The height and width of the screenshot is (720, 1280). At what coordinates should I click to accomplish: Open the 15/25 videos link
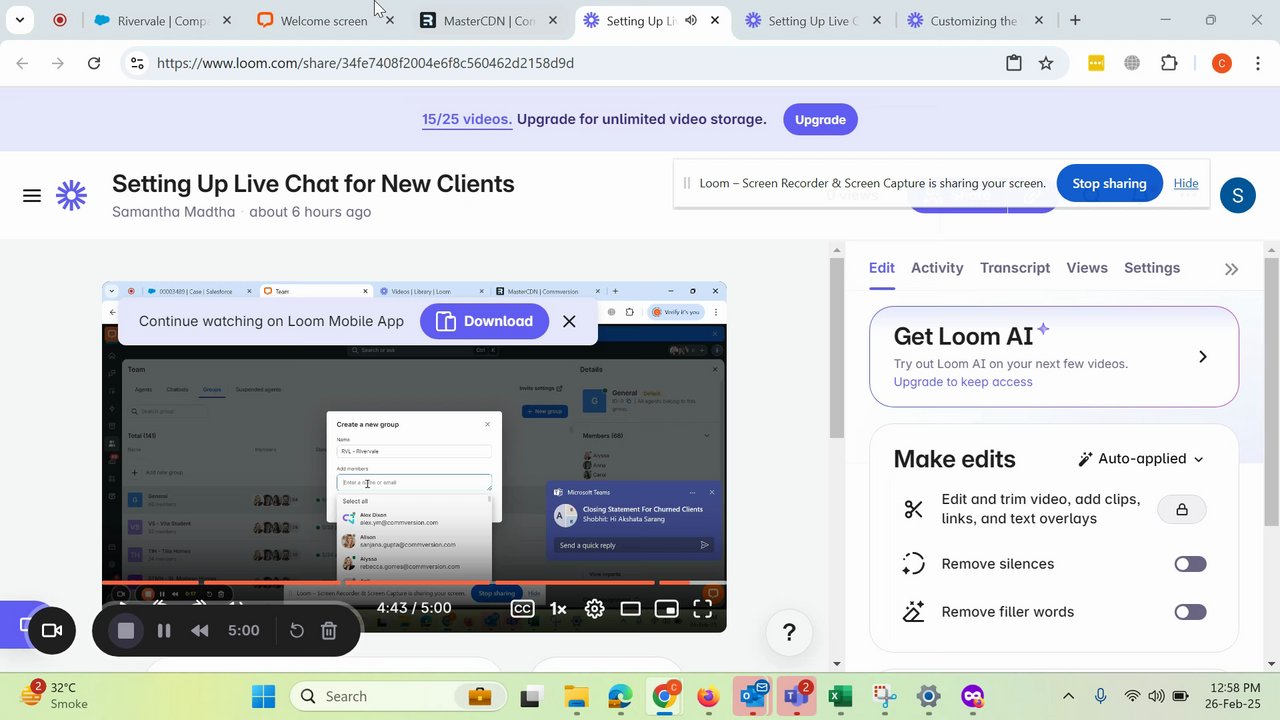pyautogui.click(x=467, y=119)
